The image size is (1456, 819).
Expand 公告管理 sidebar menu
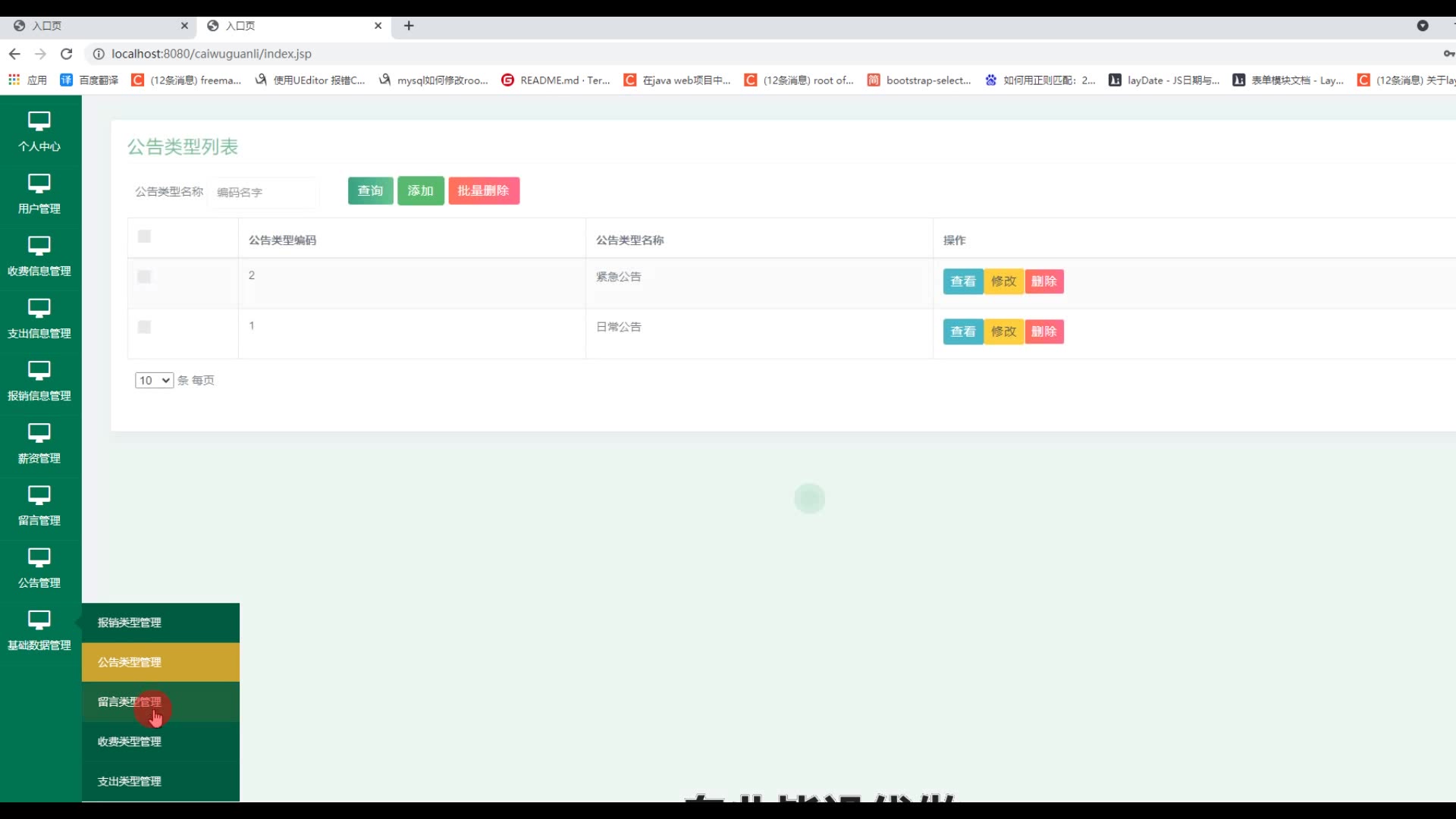[39, 568]
